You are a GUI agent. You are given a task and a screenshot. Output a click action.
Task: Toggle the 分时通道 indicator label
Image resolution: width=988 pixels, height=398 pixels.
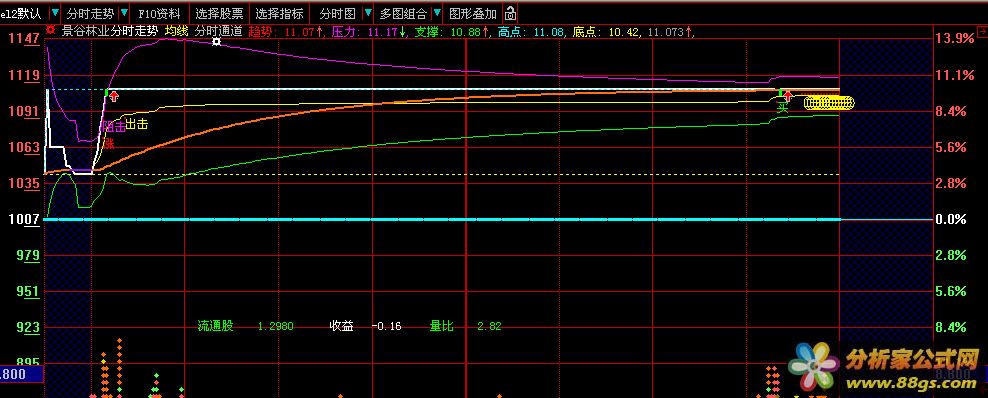[x=219, y=31]
